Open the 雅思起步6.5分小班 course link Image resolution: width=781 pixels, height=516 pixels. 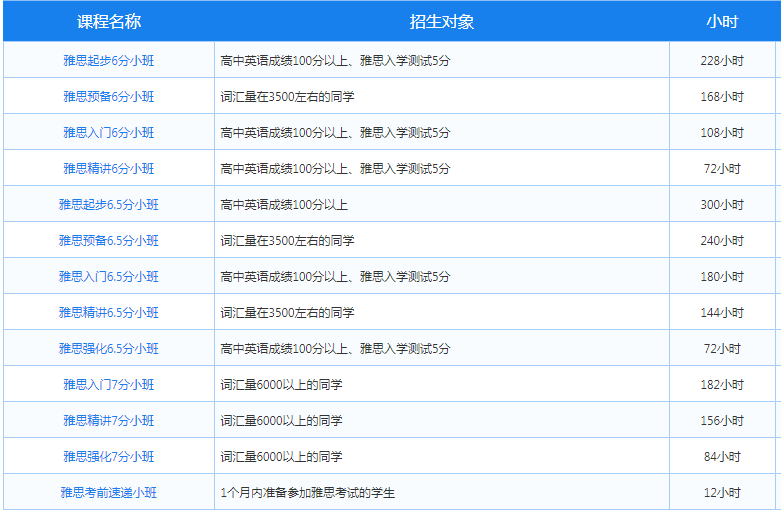click(108, 205)
